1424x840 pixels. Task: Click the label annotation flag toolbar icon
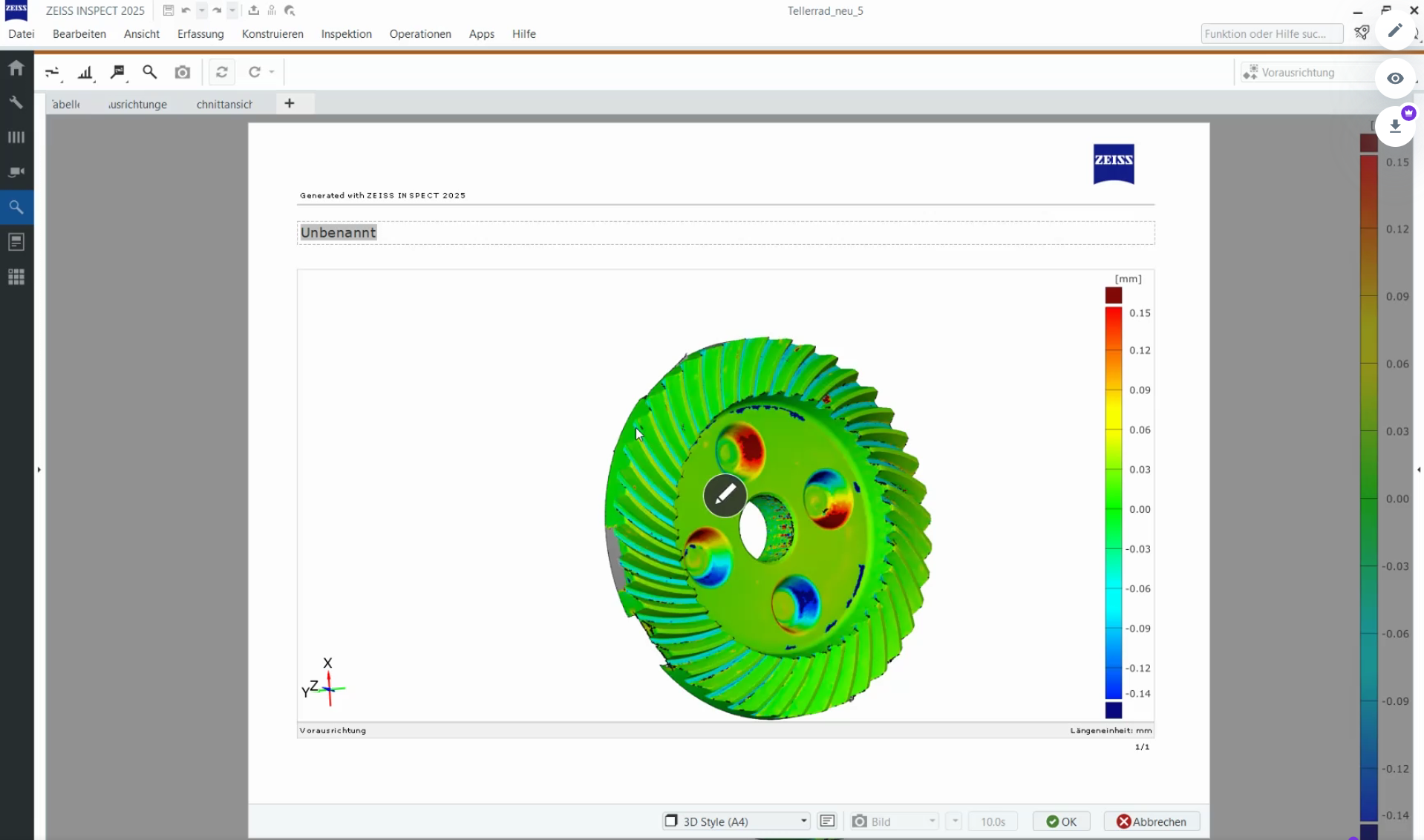click(x=118, y=72)
